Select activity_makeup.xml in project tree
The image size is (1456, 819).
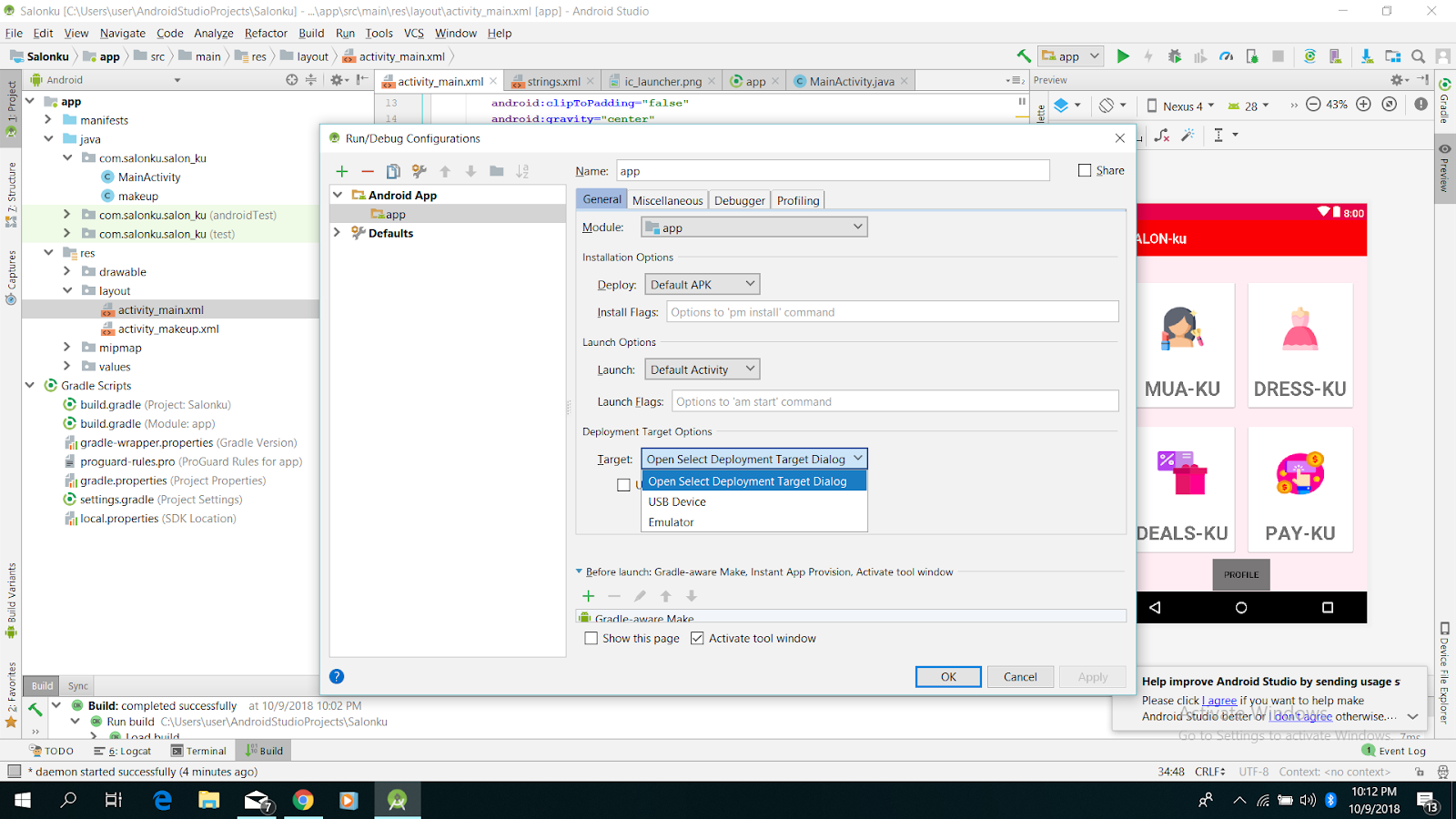click(x=168, y=329)
